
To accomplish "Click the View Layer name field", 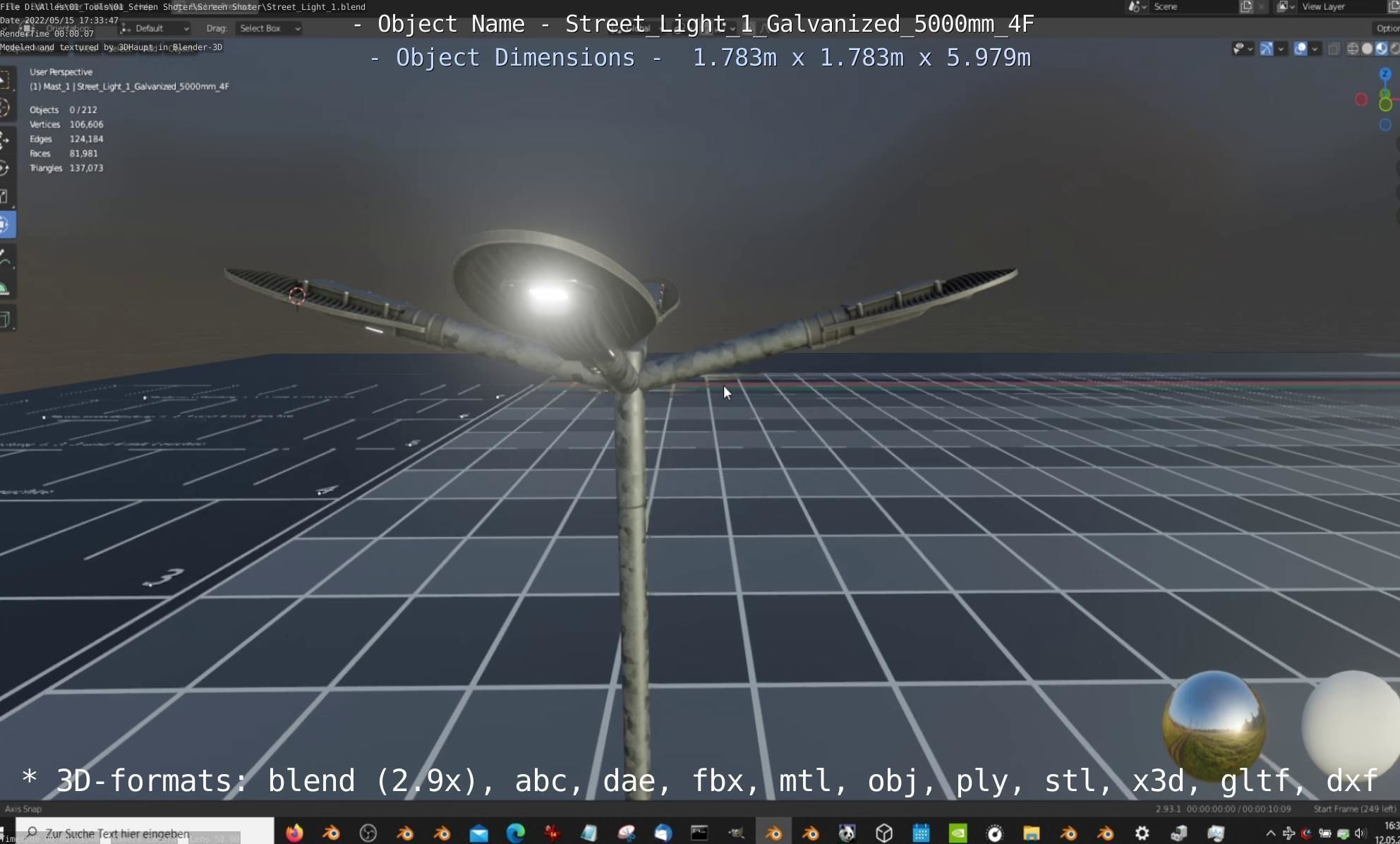I will coord(1341,6).
